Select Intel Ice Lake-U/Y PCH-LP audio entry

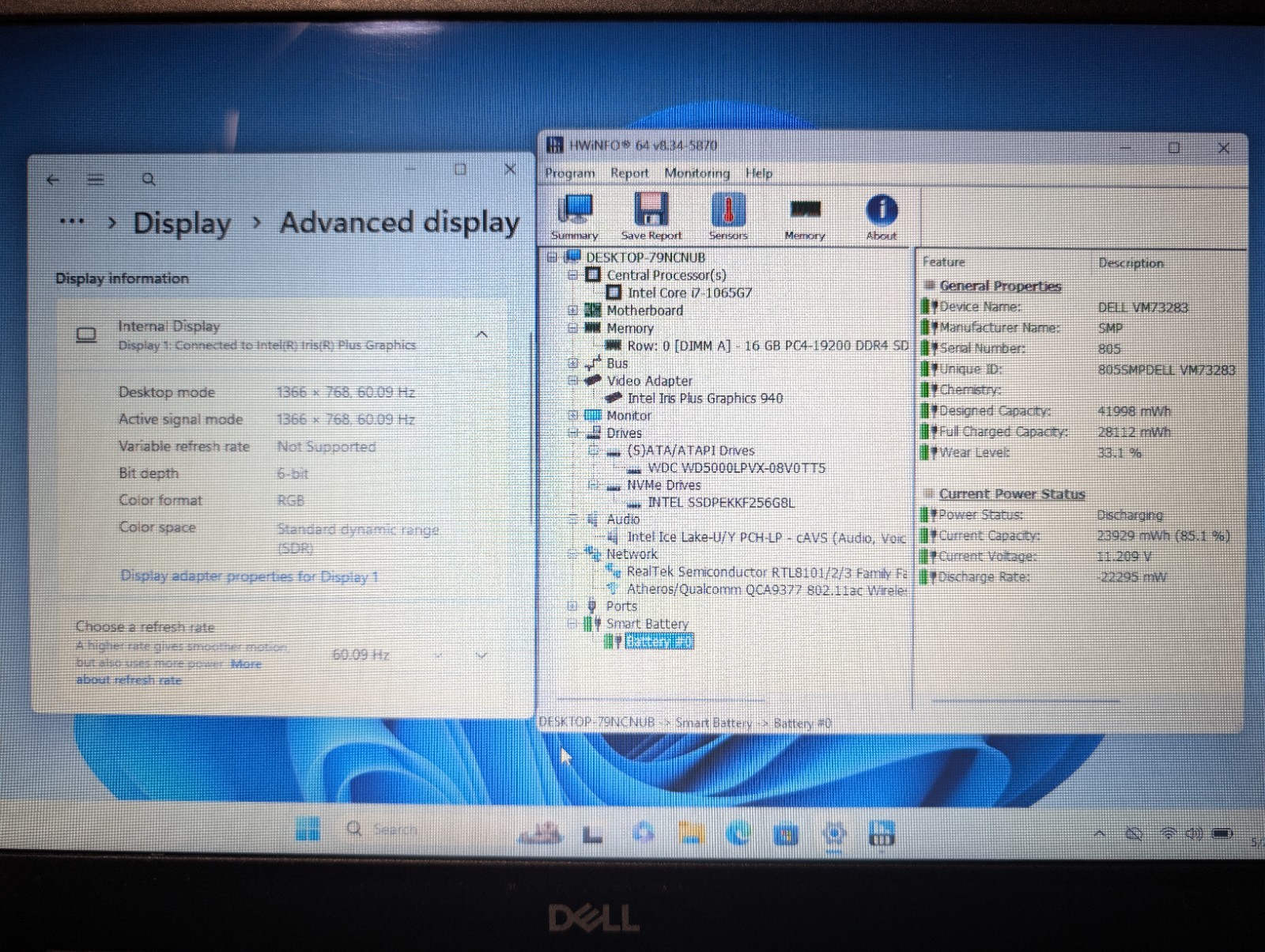click(x=766, y=537)
